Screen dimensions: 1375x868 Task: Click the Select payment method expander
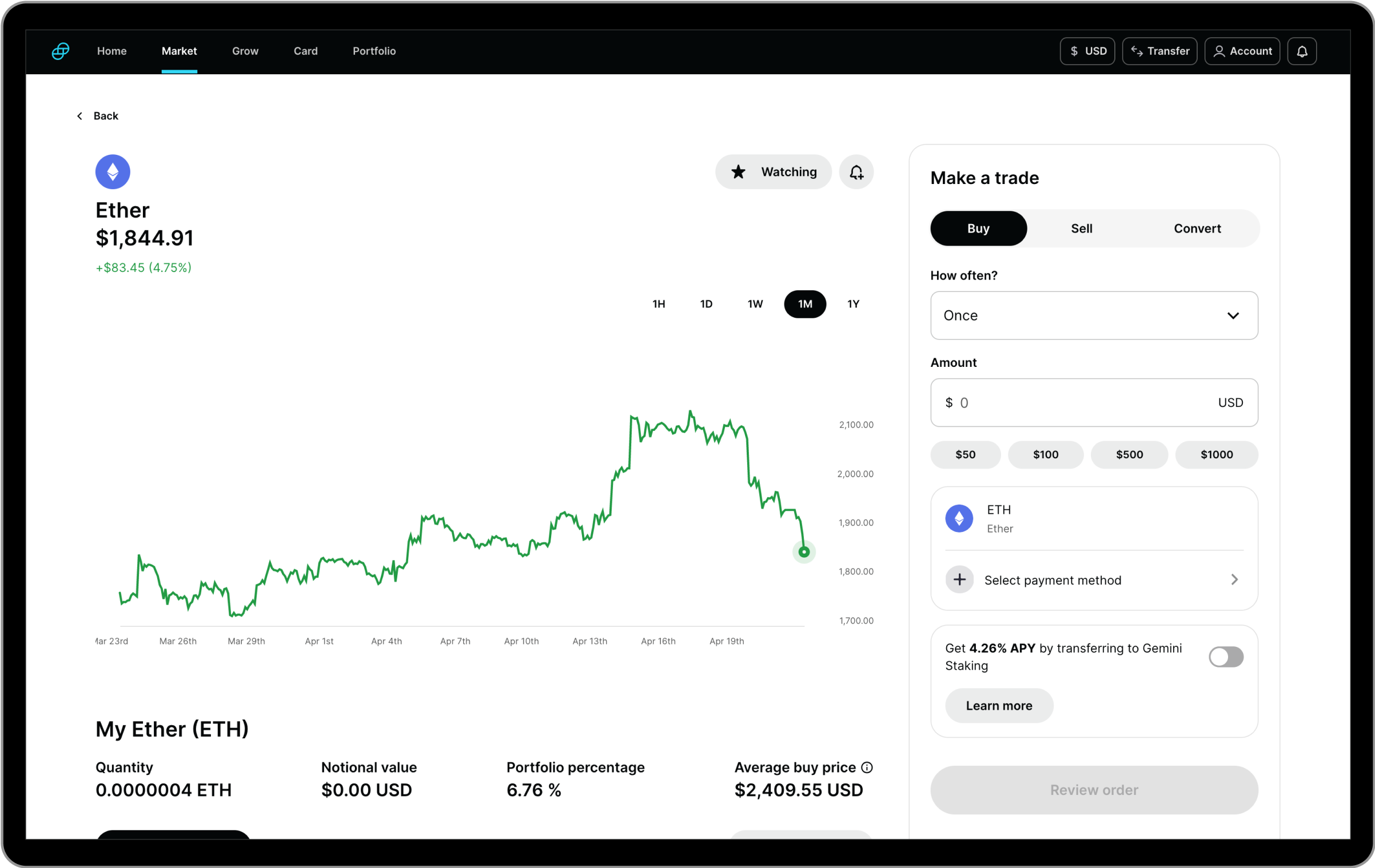pyautogui.click(x=1094, y=580)
